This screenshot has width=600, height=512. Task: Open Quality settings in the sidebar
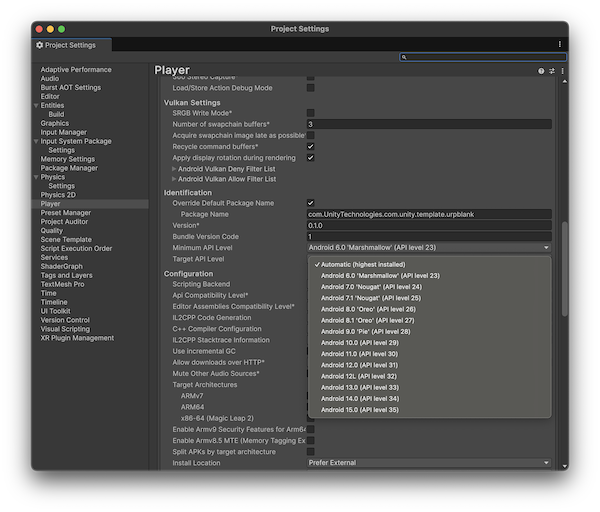click(x=52, y=231)
